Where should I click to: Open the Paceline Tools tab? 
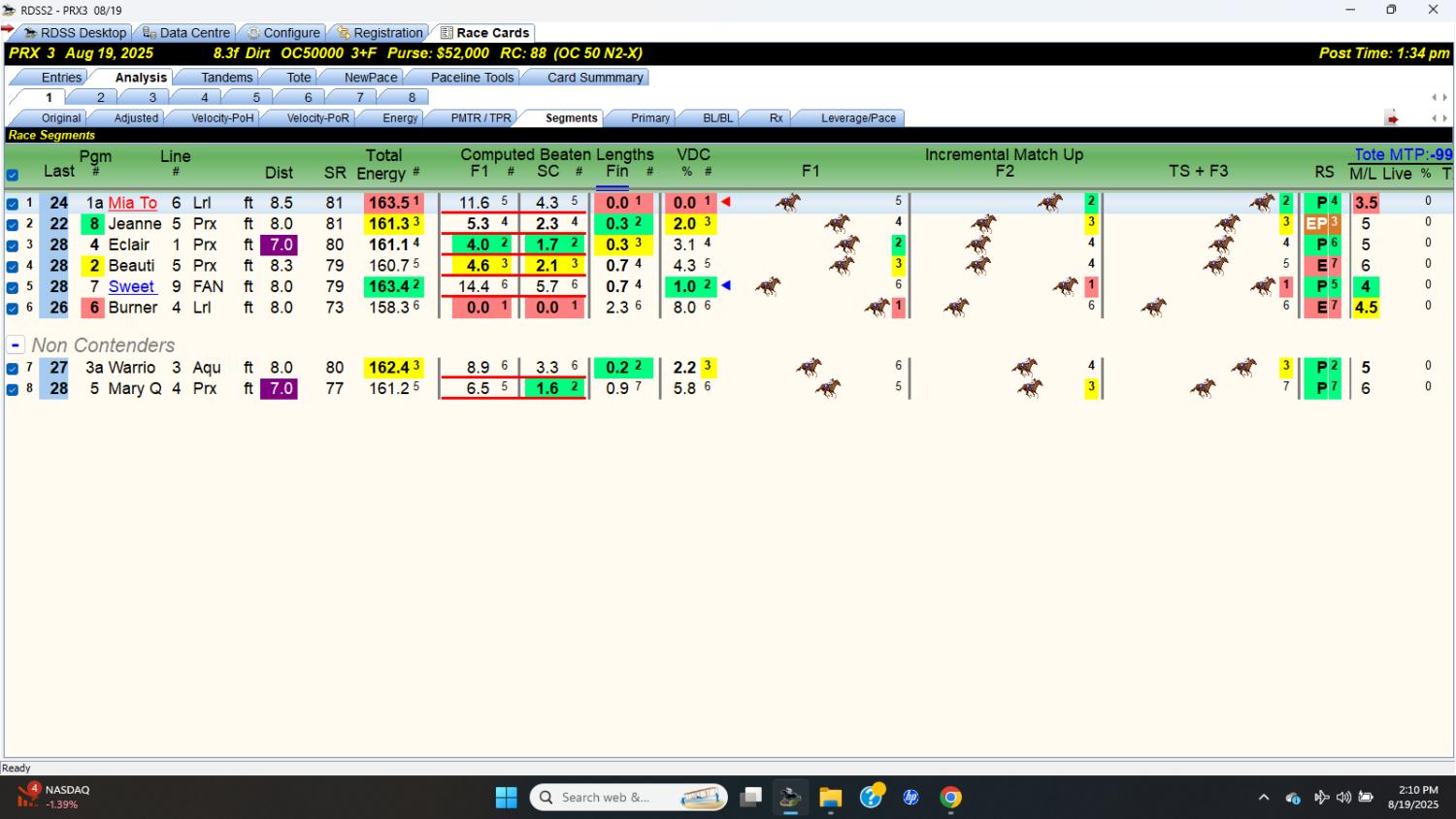pos(472,78)
